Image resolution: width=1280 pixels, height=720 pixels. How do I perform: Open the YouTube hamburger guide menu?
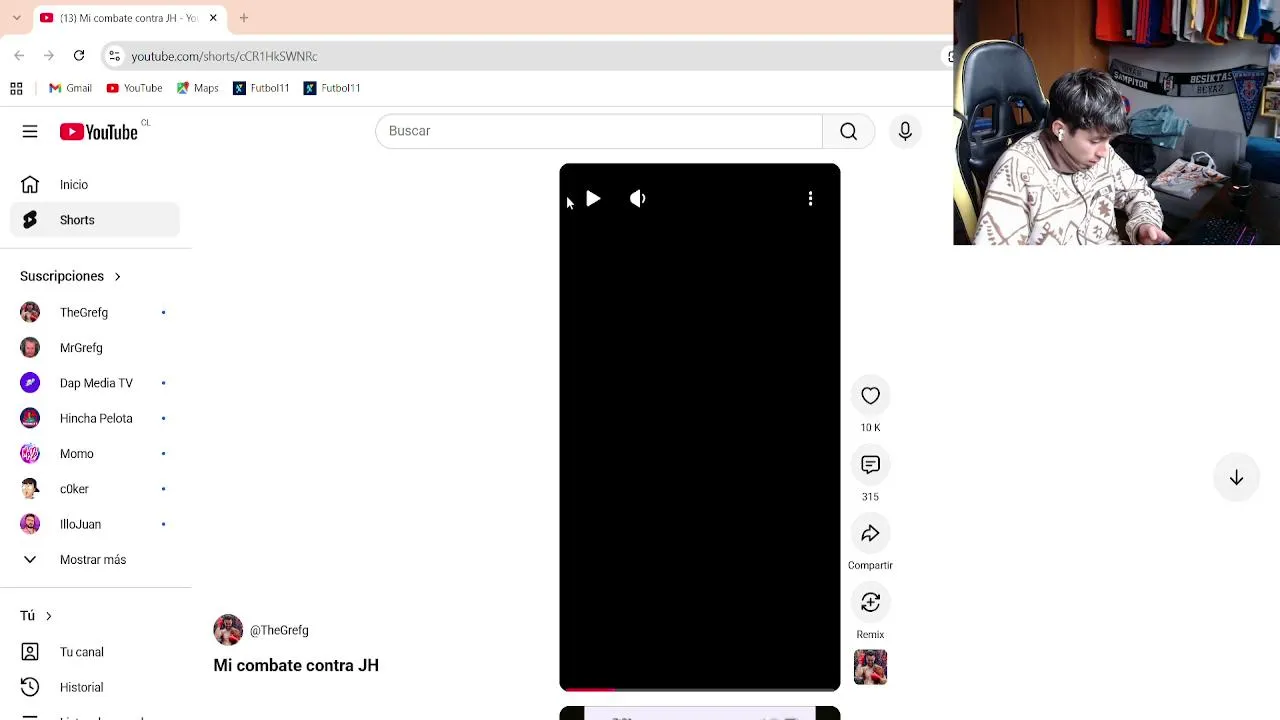pos(30,131)
